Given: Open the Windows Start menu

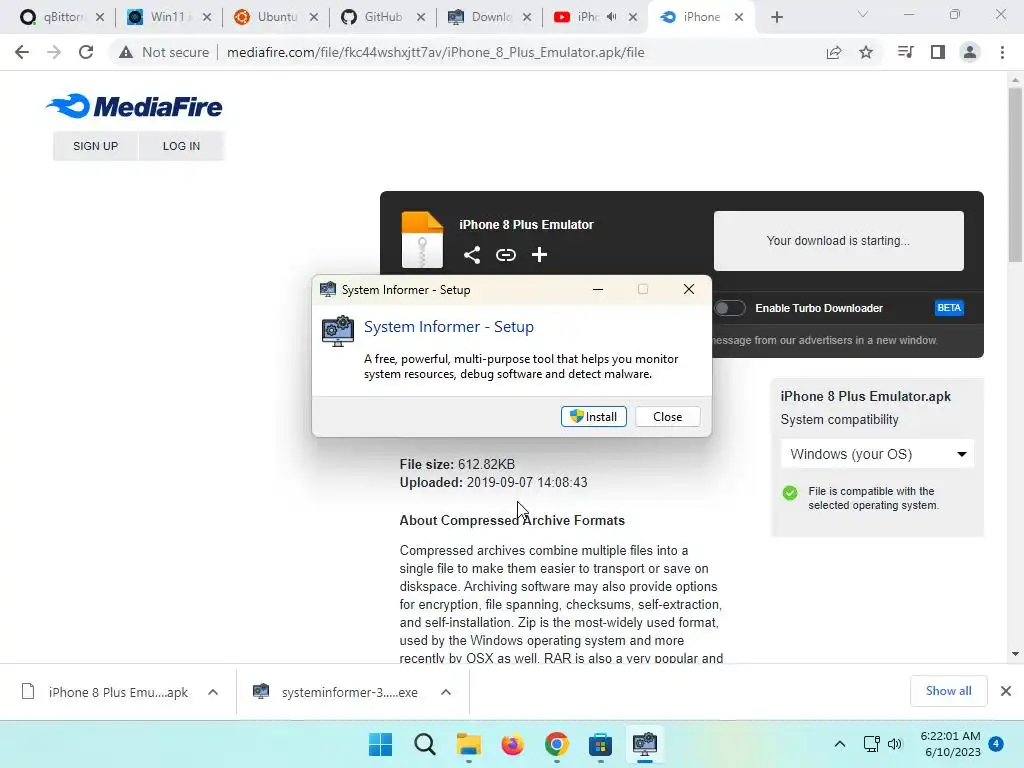Looking at the screenshot, I should (381, 744).
